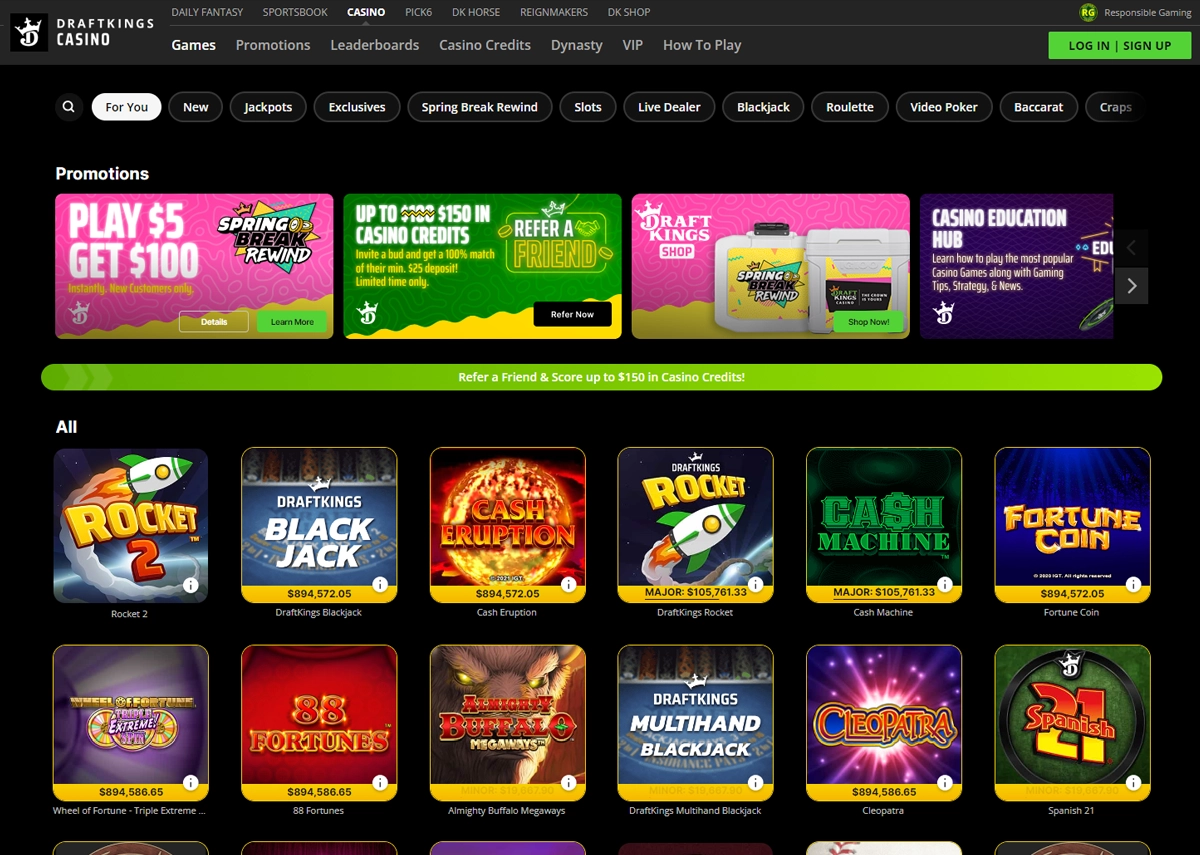Launch Almighty Buffalo Megaways game tile
This screenshot has width=1200, height=855.
click(507, 723)
